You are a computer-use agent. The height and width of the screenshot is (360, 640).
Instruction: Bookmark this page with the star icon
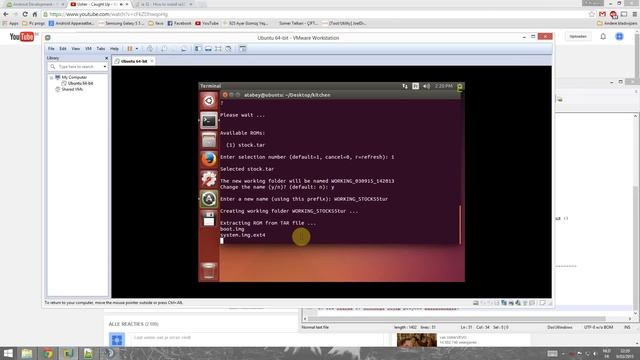coord(592,14)
